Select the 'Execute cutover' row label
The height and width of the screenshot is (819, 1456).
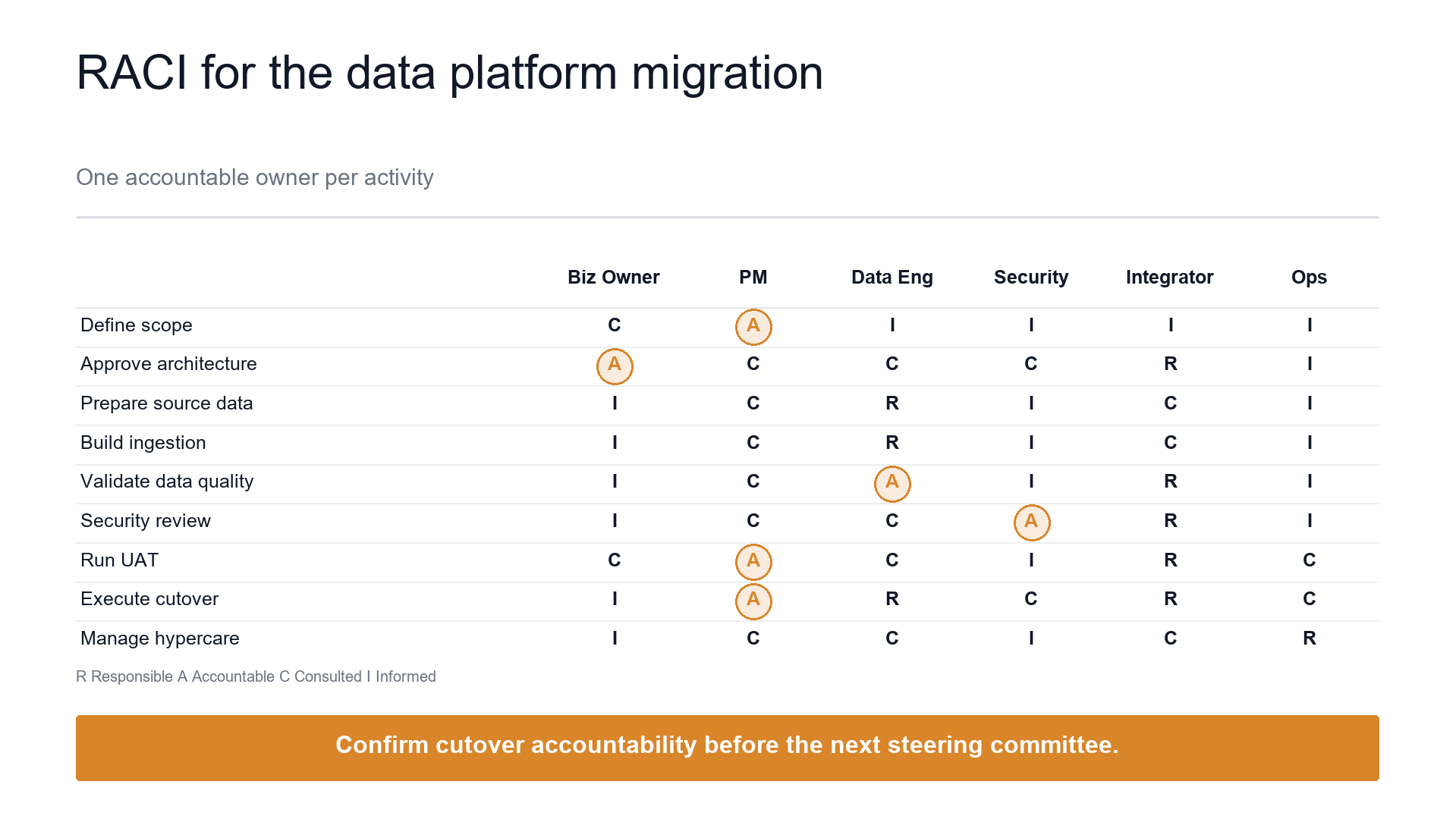click(149, 599)
